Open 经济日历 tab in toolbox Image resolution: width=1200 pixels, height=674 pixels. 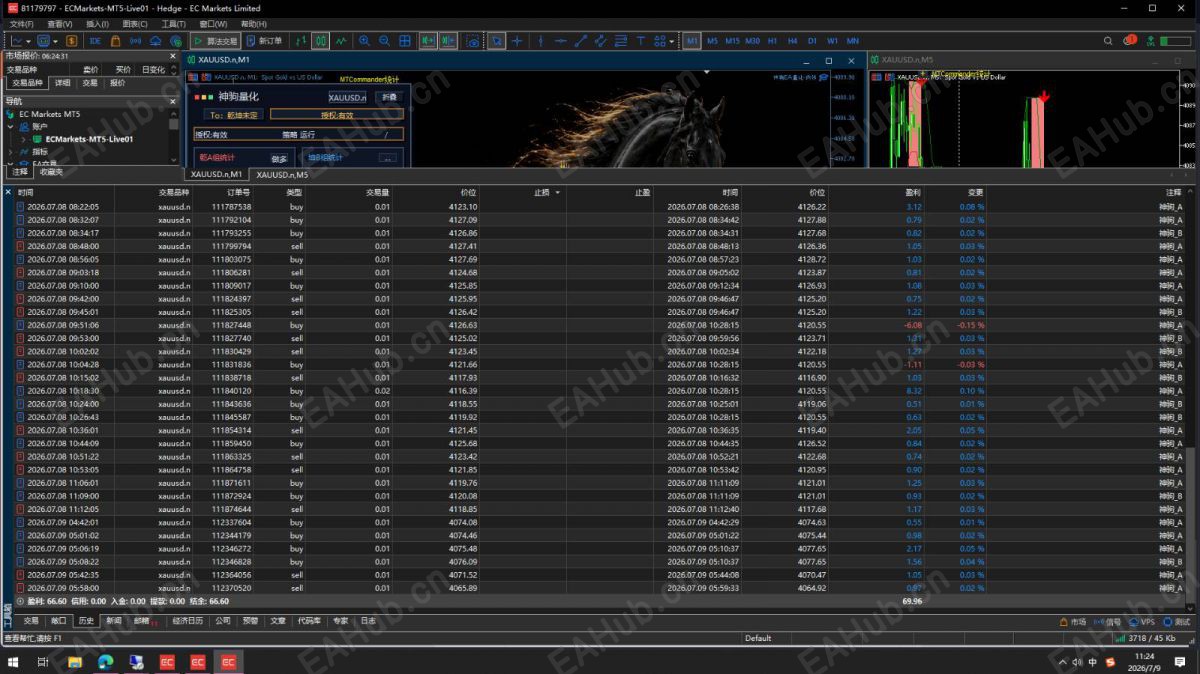click(187, 621)
